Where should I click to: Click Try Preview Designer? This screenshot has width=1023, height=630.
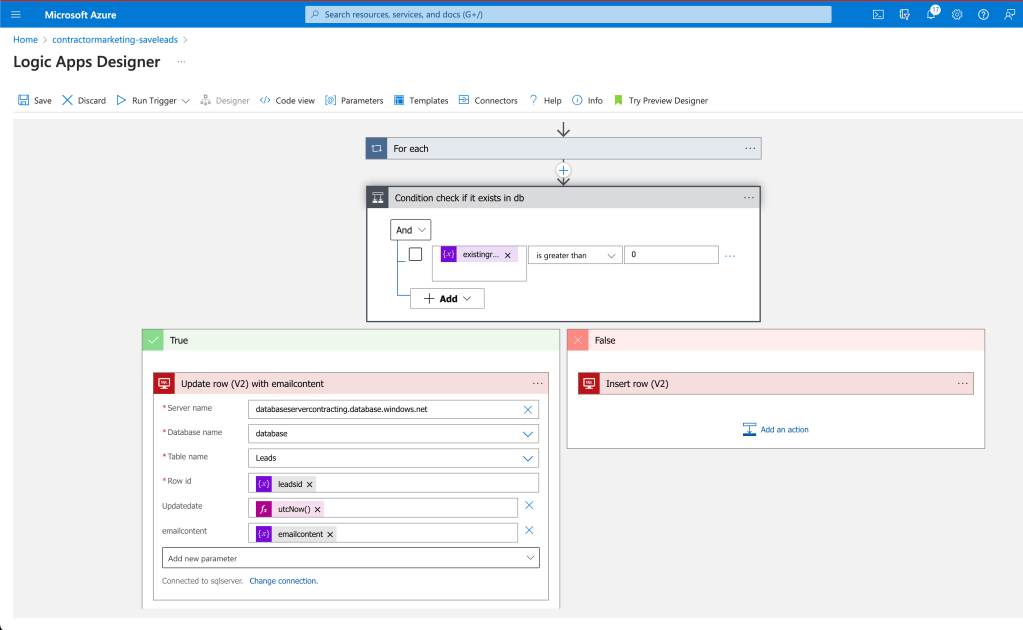point(661,100)
